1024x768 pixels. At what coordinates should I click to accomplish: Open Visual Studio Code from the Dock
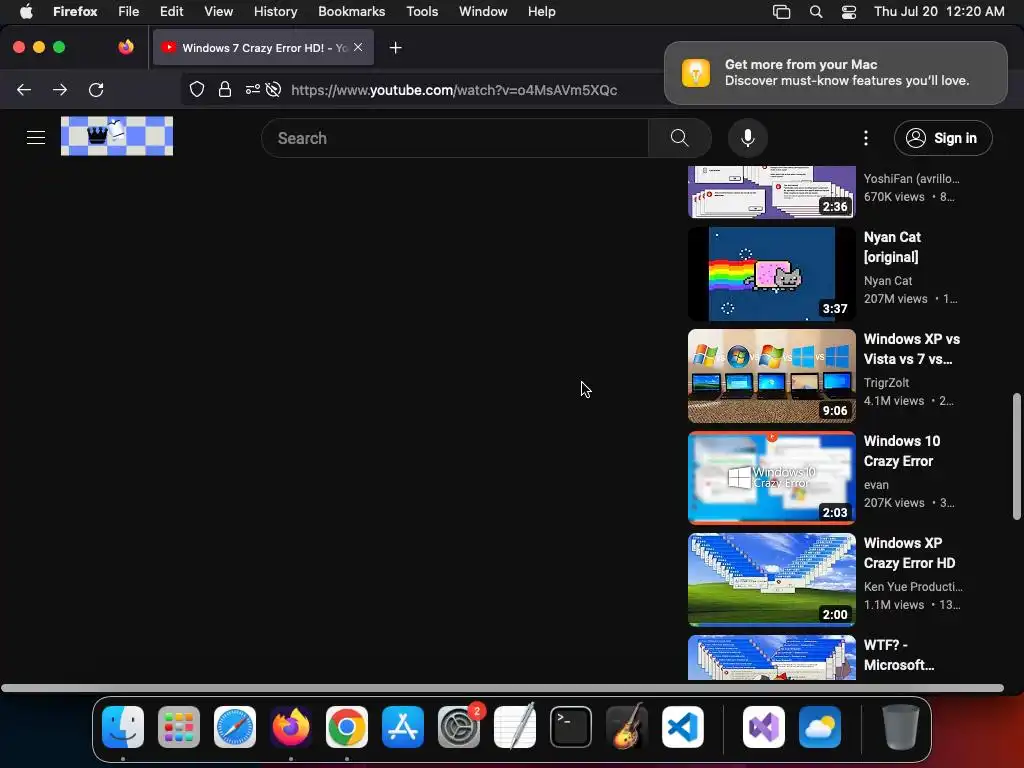[x=683, y=727]
